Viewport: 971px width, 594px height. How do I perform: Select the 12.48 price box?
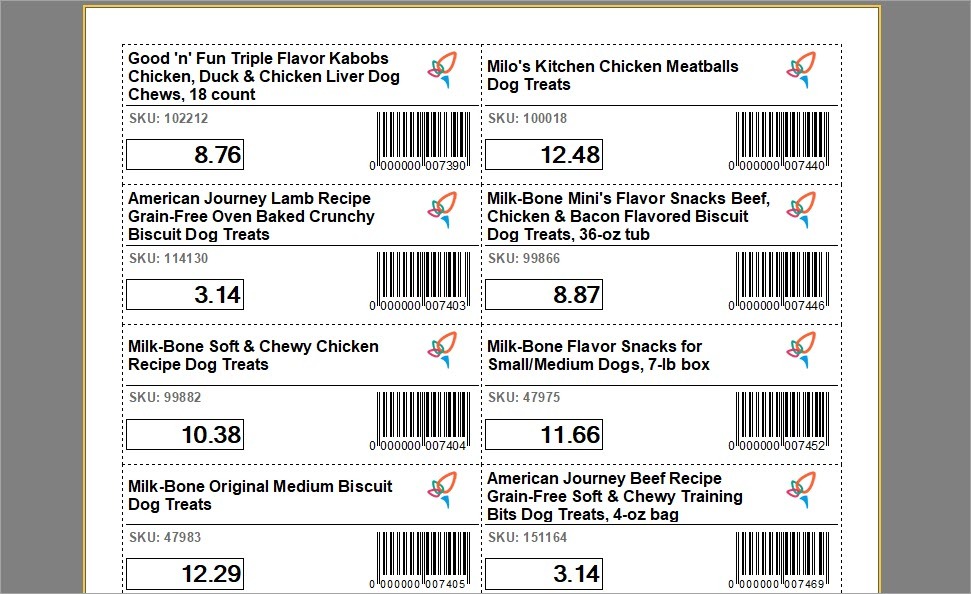(544, 155)
